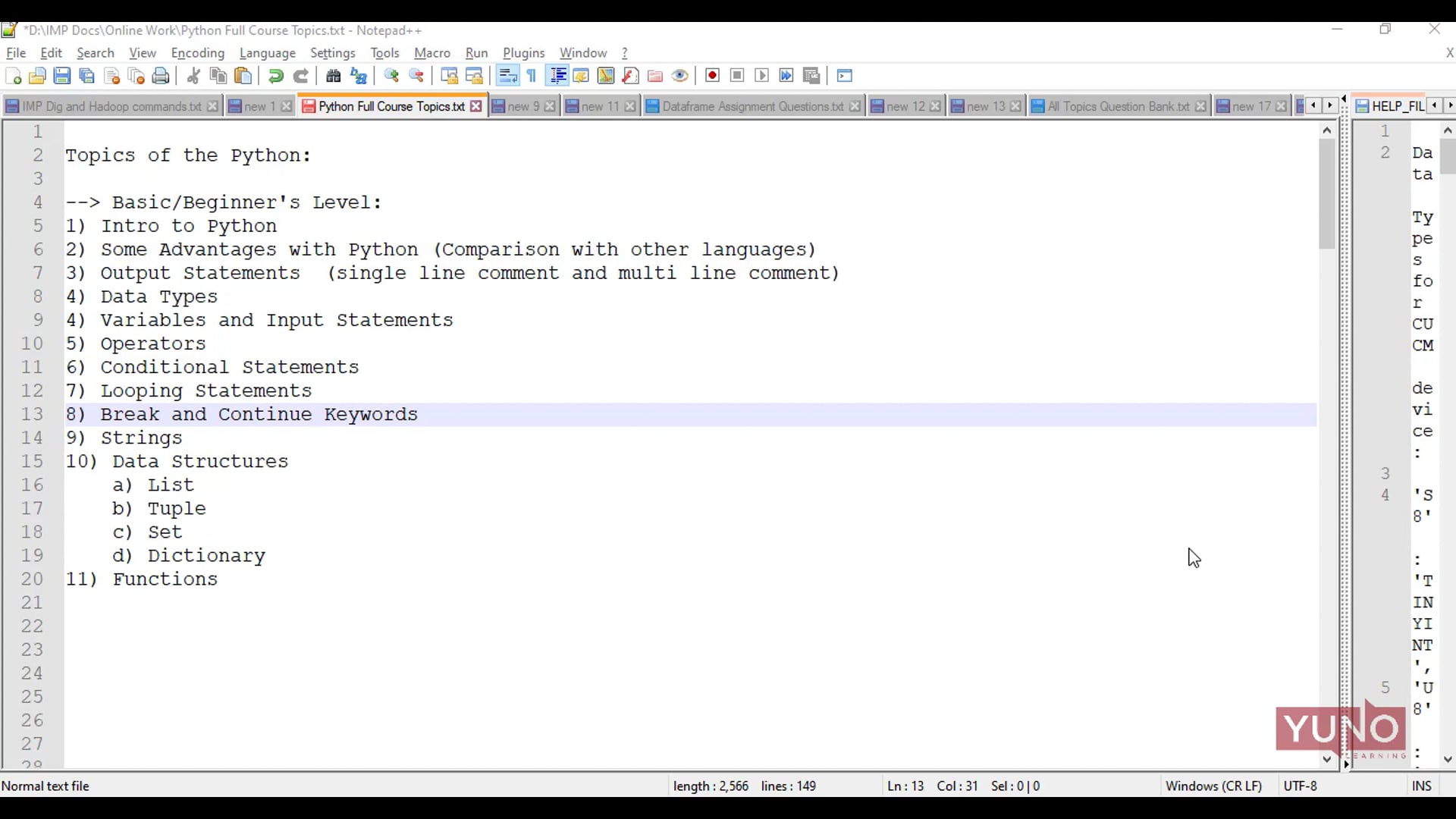Click the Redo toolbar icon
This screenshot has height=819, width=1456.
(x=300, y=76)
